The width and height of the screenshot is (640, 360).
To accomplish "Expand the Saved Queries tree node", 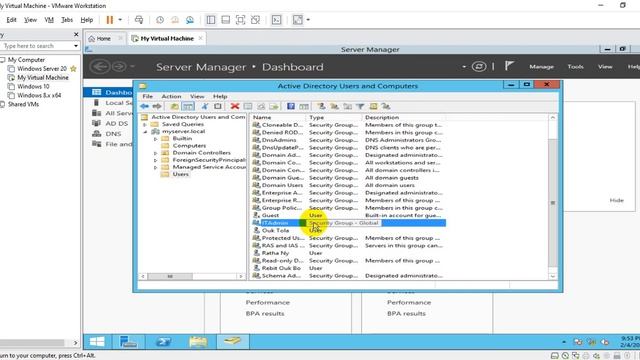I will (x=144, y=124).
